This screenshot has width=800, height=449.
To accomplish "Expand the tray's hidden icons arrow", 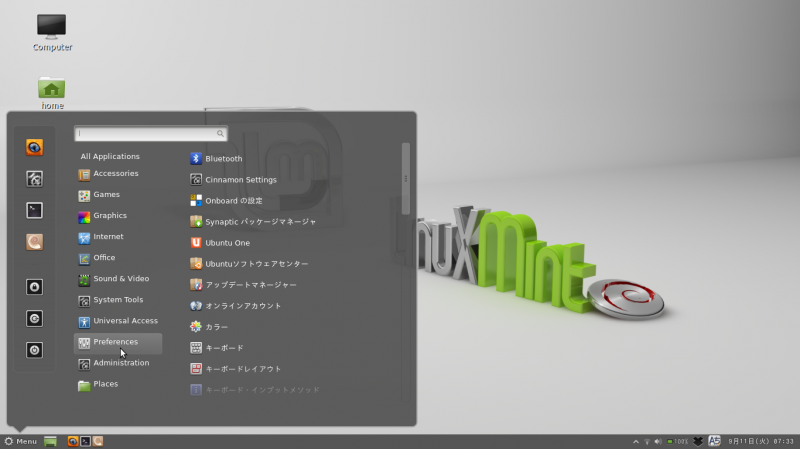I will click(x=636, y=442).
